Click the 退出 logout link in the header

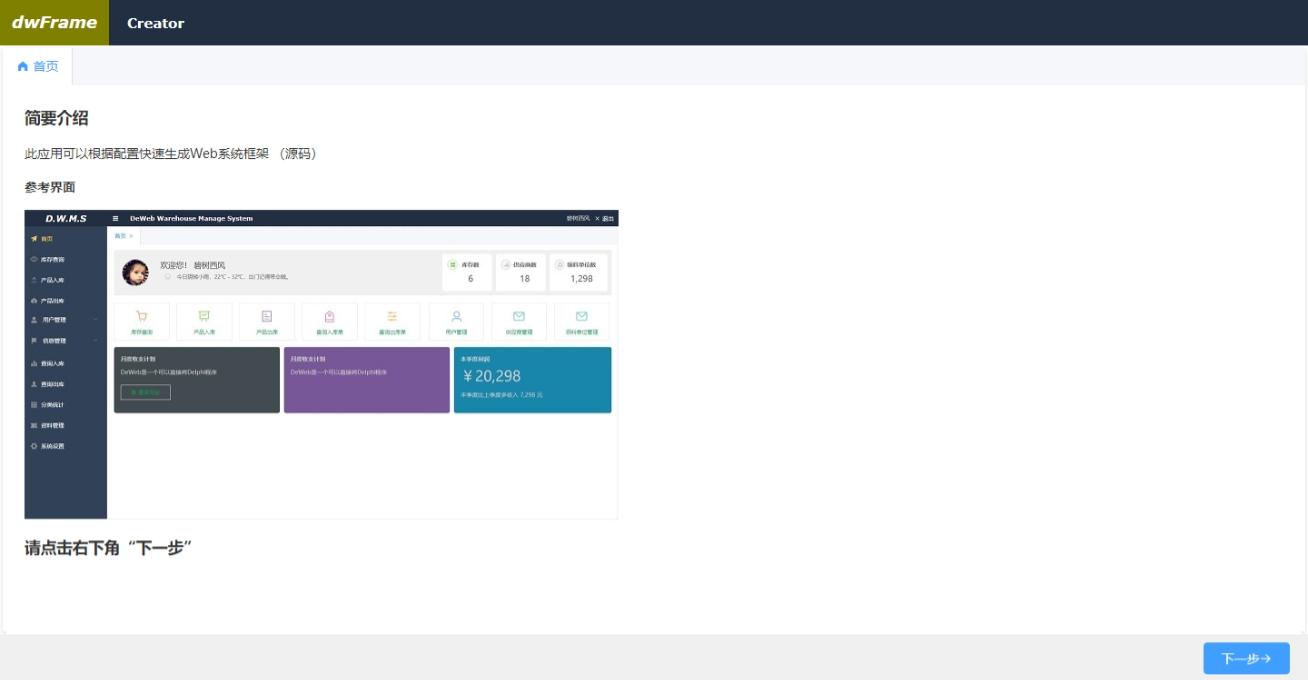[x=606, y=219]
